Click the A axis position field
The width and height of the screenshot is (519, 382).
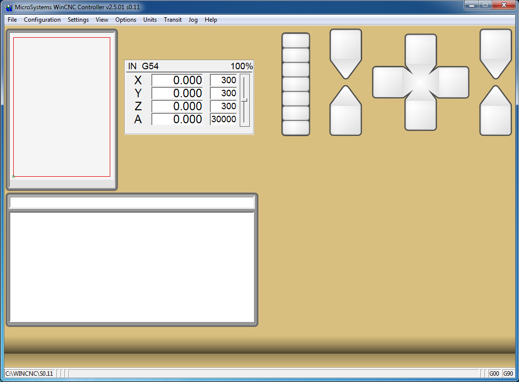[x=177, y=119]
